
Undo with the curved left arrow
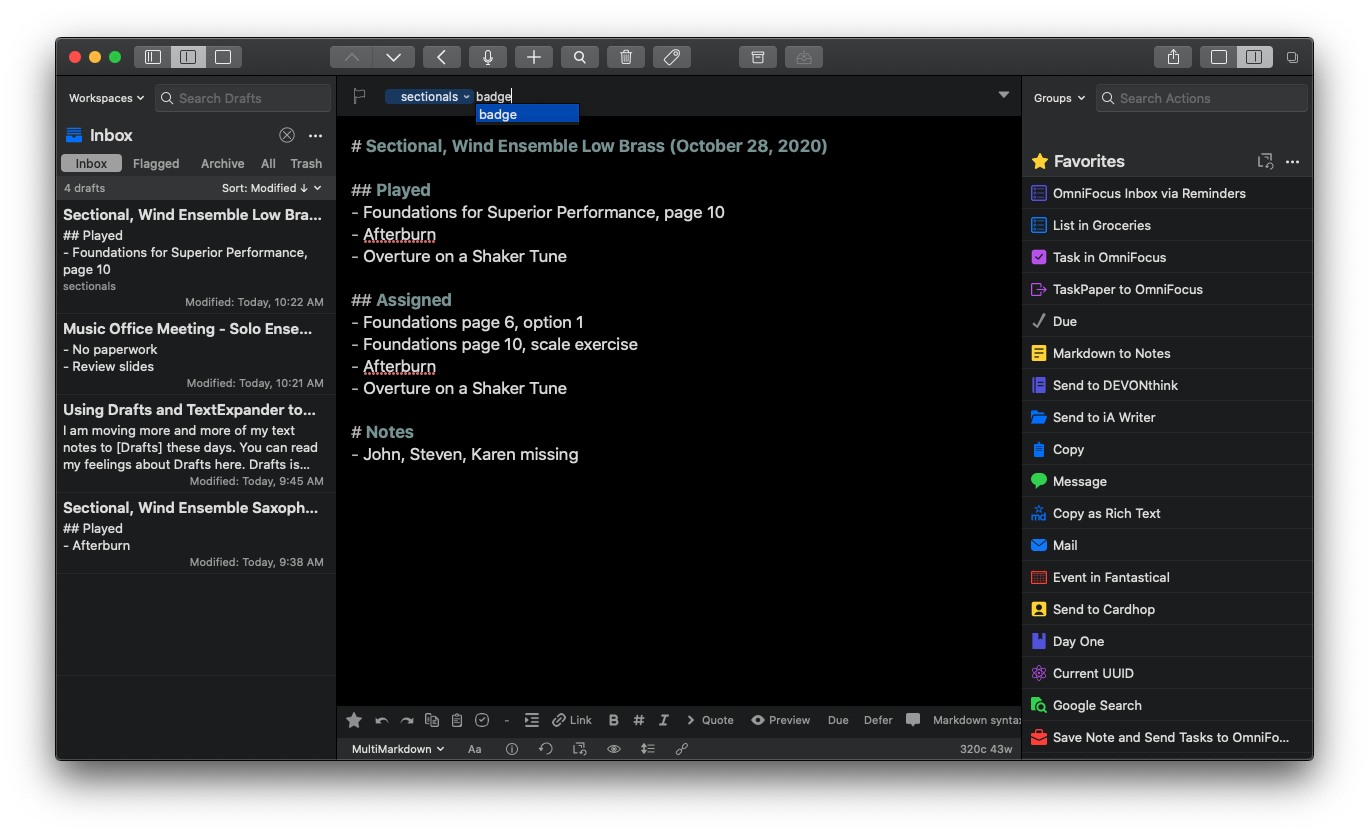coord(381,720)
